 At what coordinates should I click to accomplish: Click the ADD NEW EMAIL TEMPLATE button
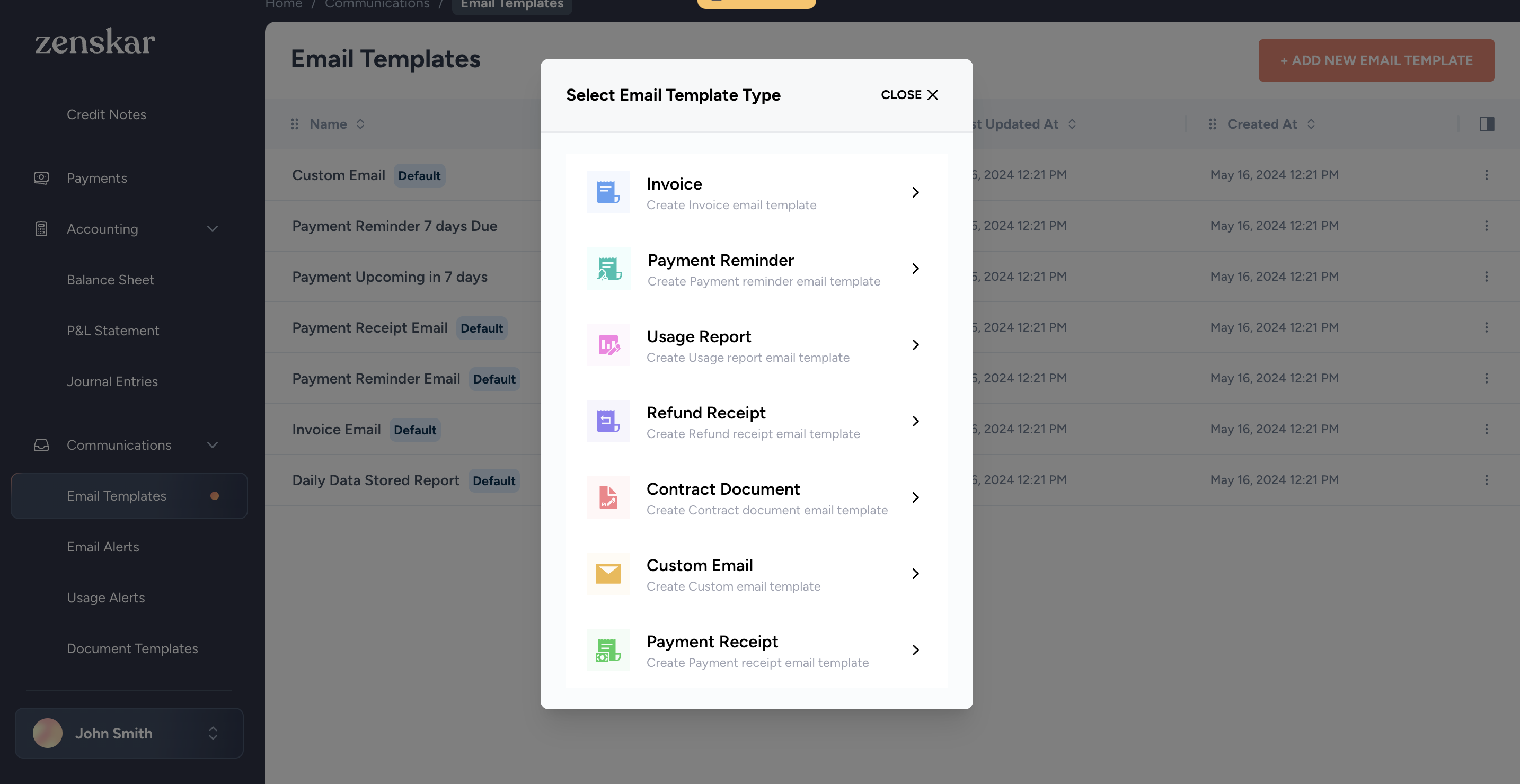click(1376, 60)
